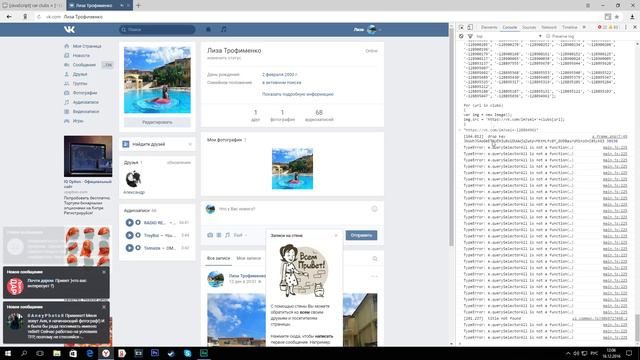Viewport: 640px width, 360px height.
Task: Close the second Новое сообщение notification
Action: coord(104,307)
